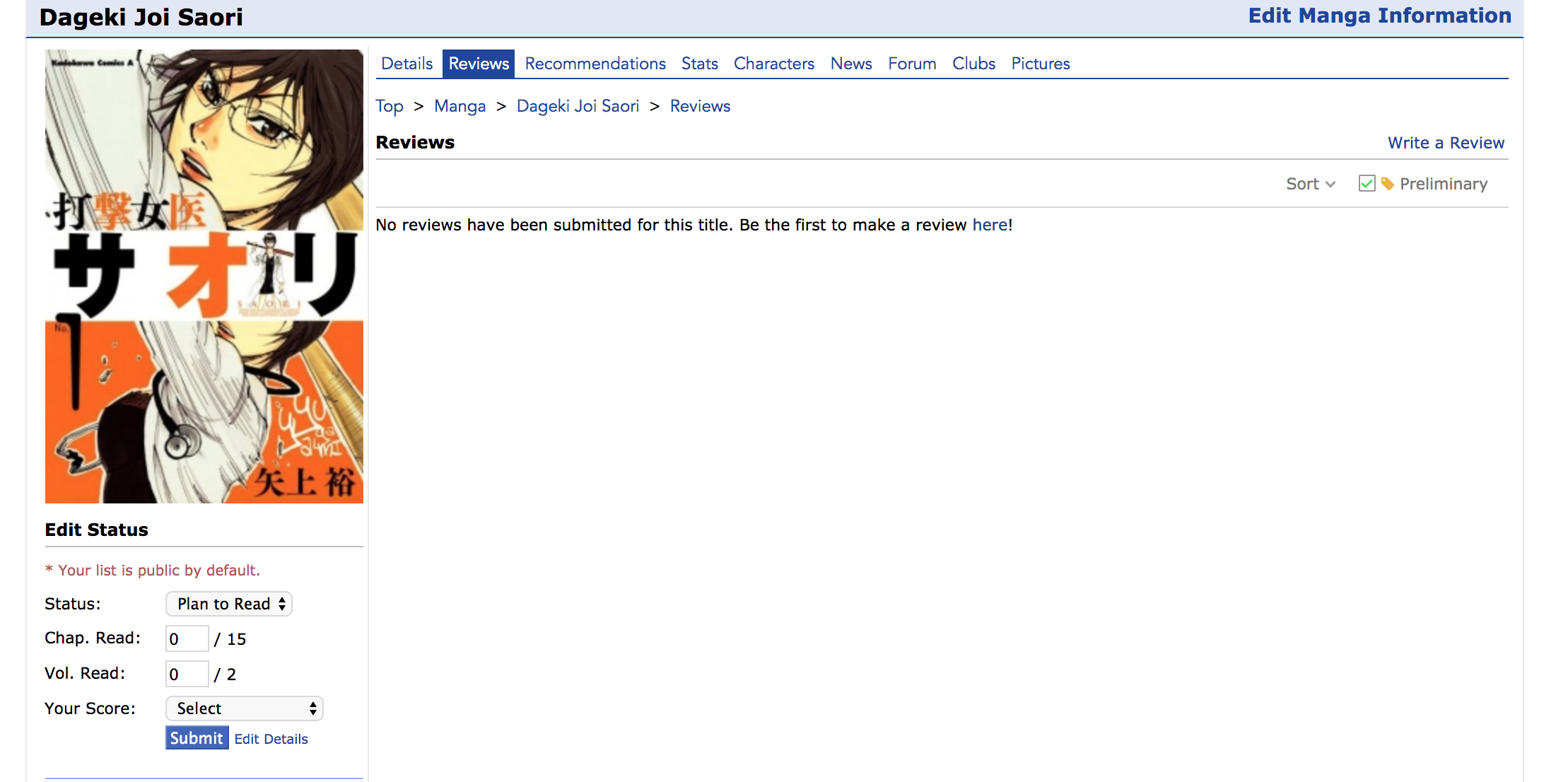Click the Chap. Read input field

click(x=187, y=638)
